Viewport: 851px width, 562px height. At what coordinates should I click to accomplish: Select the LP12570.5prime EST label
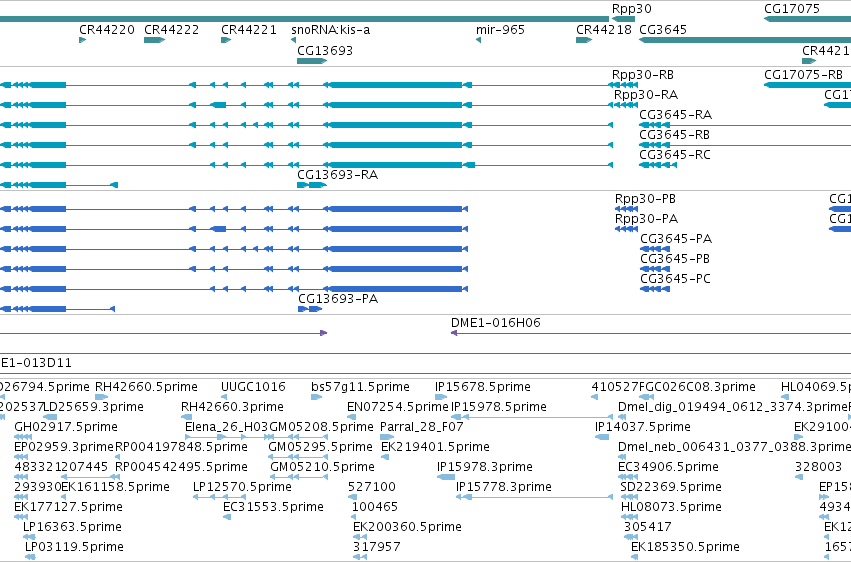pos(242,488)
